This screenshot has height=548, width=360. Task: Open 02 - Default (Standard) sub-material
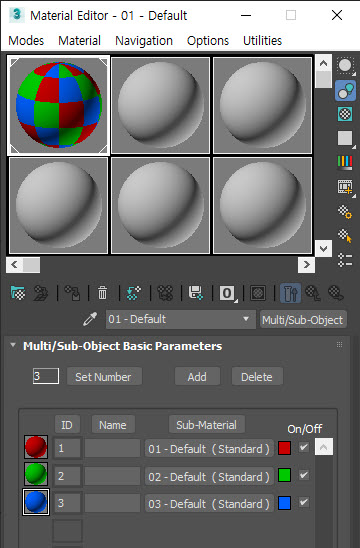click(x=209, y=476)
